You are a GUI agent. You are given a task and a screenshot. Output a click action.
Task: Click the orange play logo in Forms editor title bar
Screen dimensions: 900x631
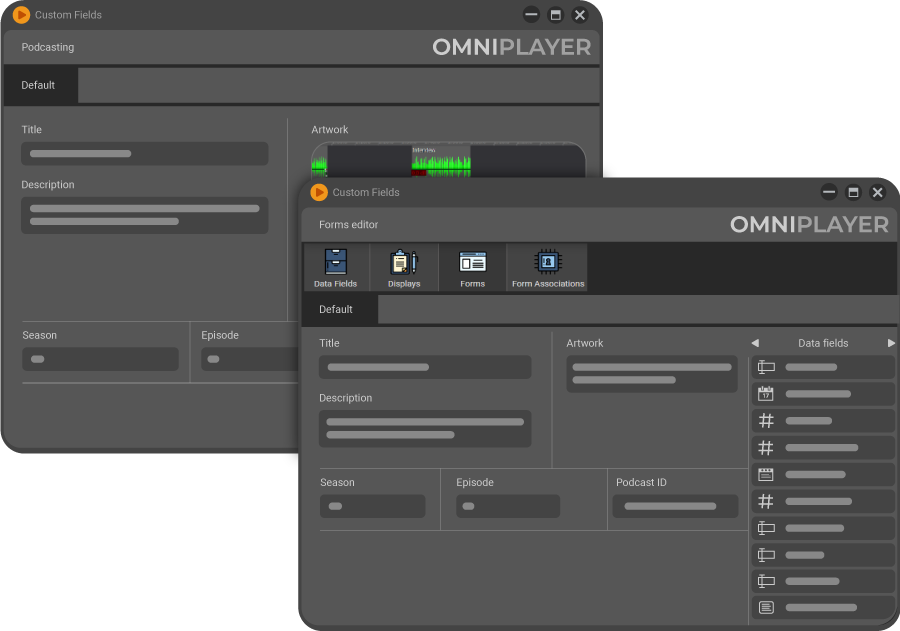pos(319,192)
